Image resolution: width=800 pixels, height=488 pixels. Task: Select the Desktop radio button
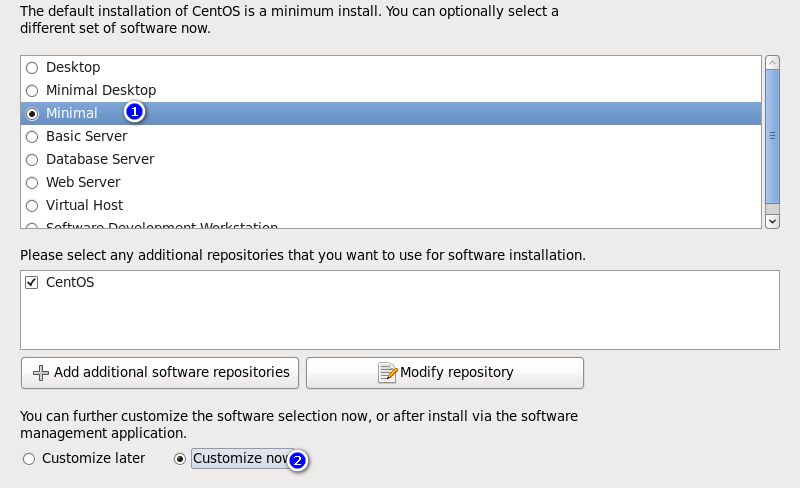[32, 67]
